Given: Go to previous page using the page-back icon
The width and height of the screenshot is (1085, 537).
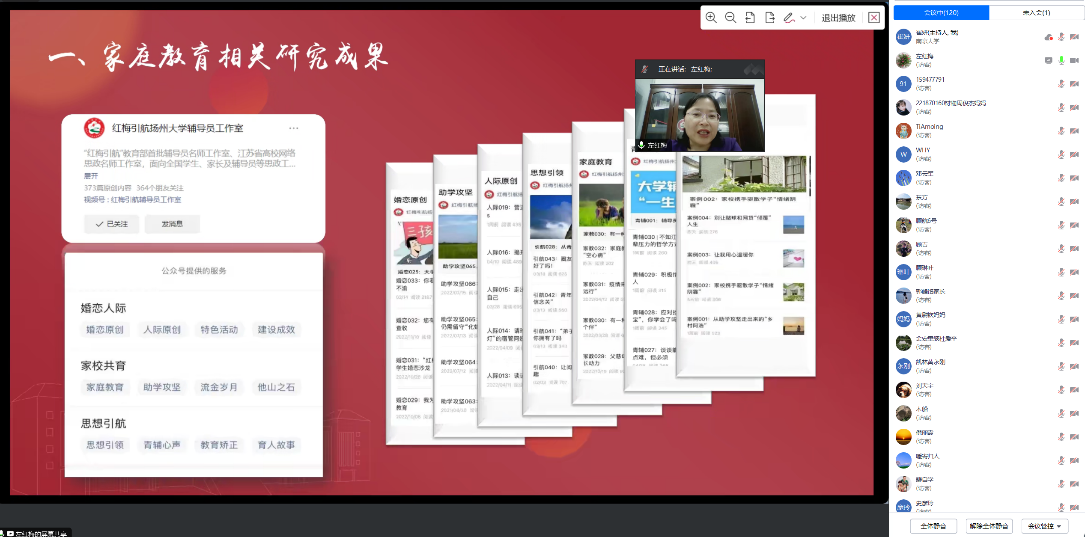Looking at the screenshot, I should coord(749,17).
